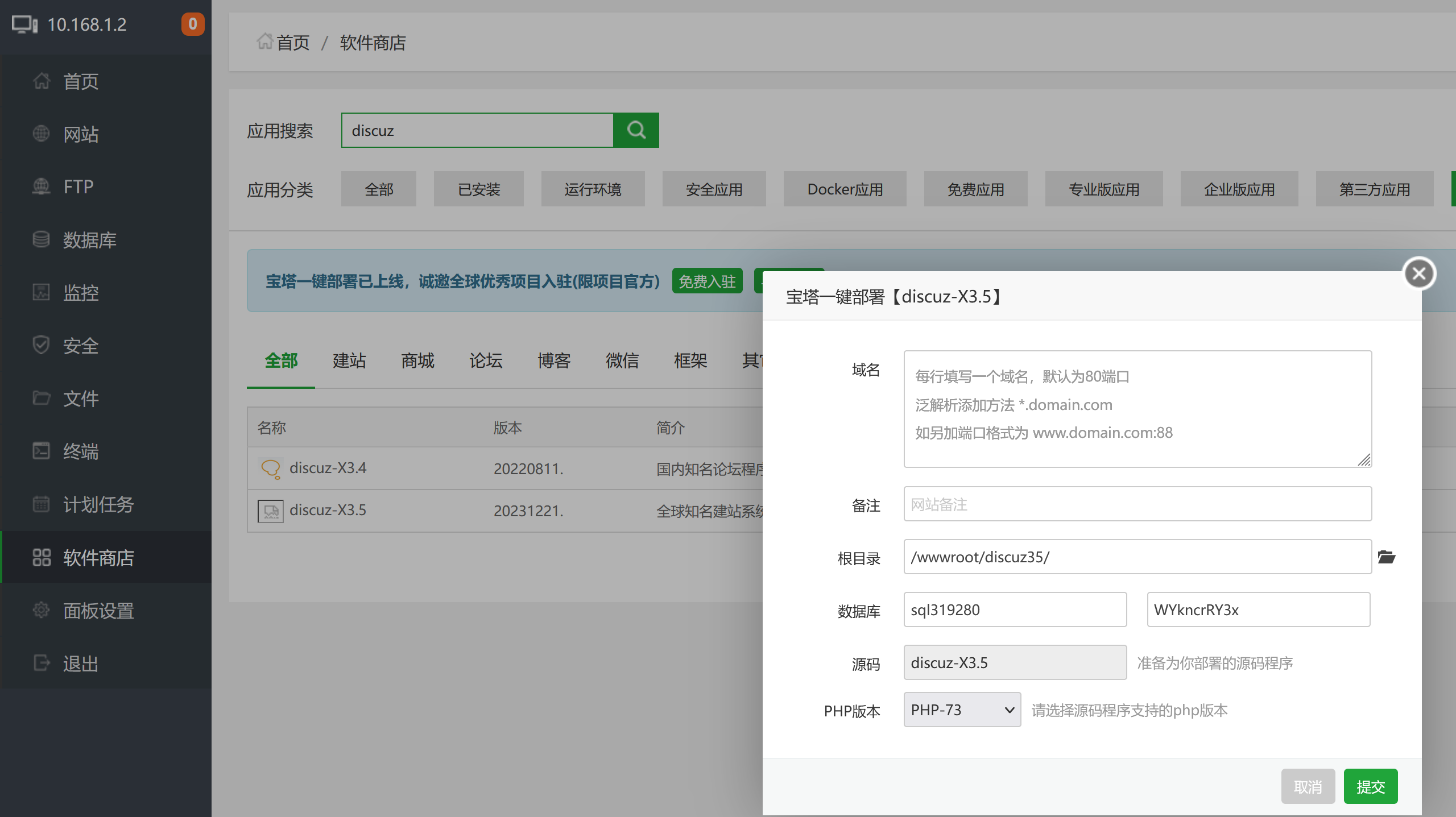
Task: Click the folder icon for 文件 in sidebar
Action: 41,398
